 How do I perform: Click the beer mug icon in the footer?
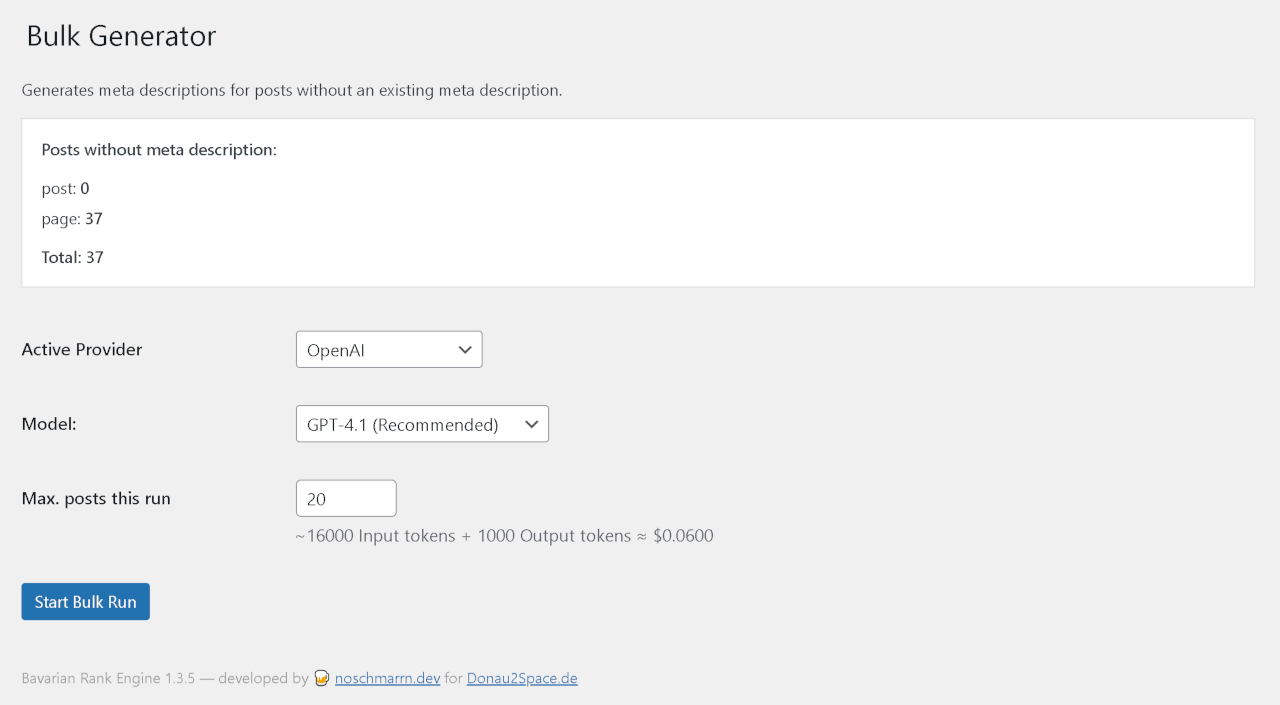click(x=321, y=678)
